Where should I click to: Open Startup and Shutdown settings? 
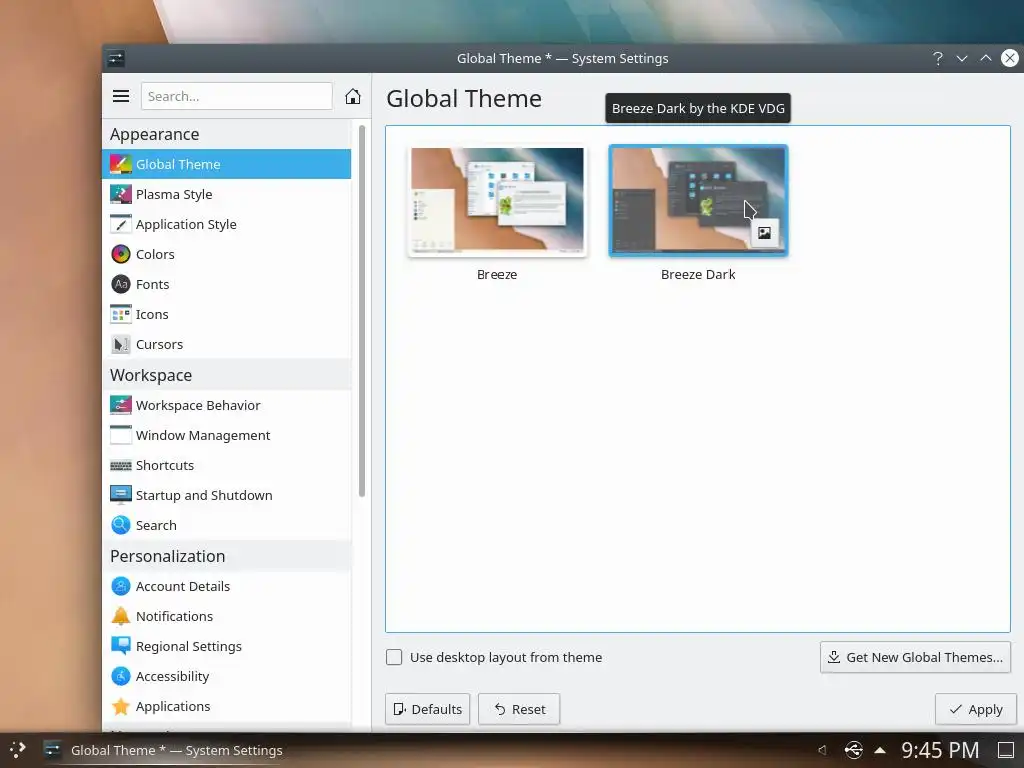coord(227,495)
